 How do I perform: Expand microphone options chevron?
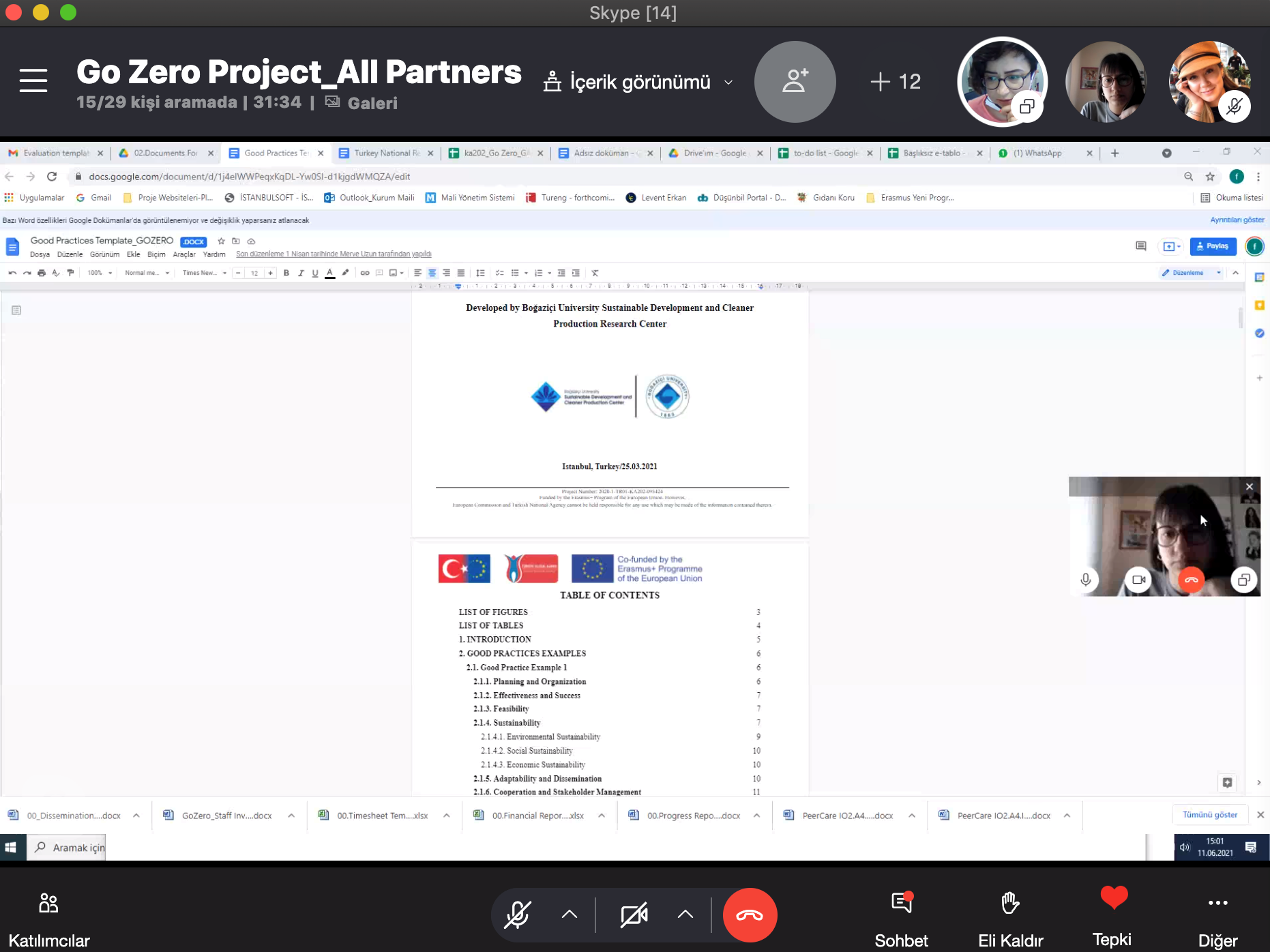tap(570, 914)
